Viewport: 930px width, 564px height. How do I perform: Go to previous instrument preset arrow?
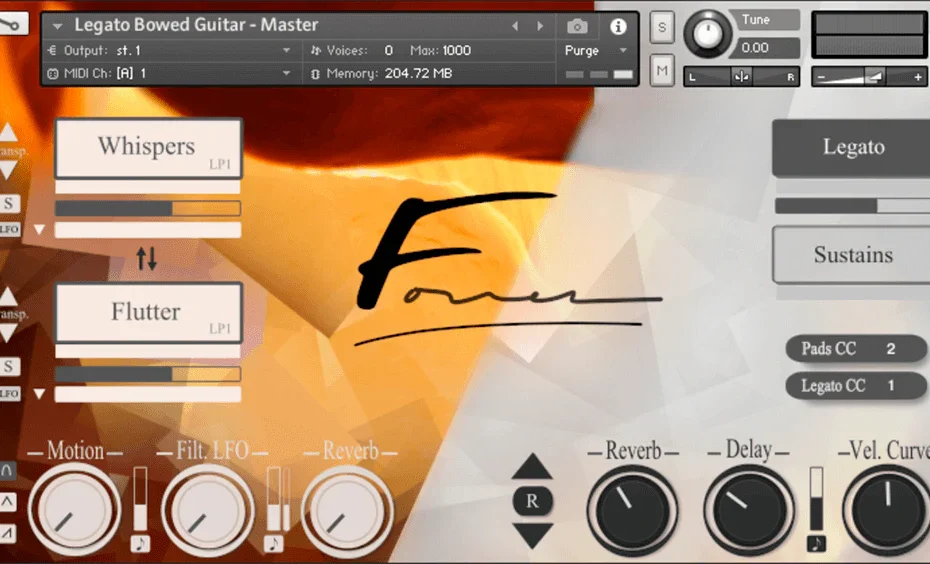click(516, 26)
